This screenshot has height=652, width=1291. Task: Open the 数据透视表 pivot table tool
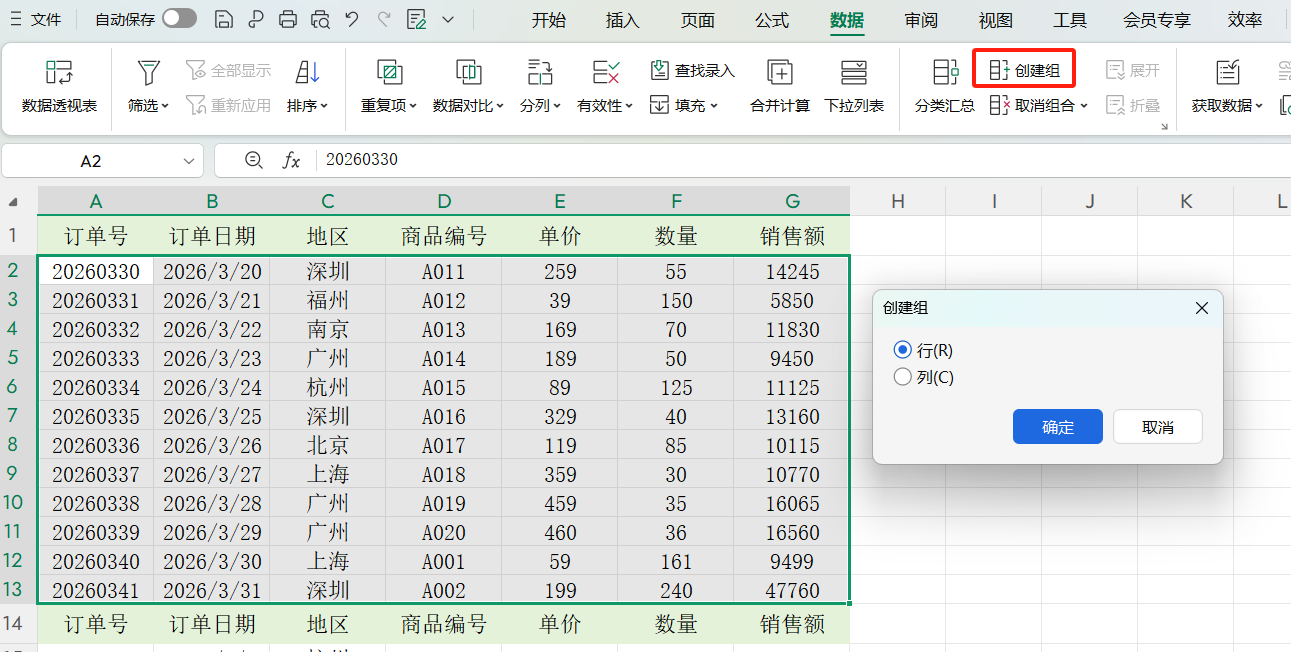point(59,88)
